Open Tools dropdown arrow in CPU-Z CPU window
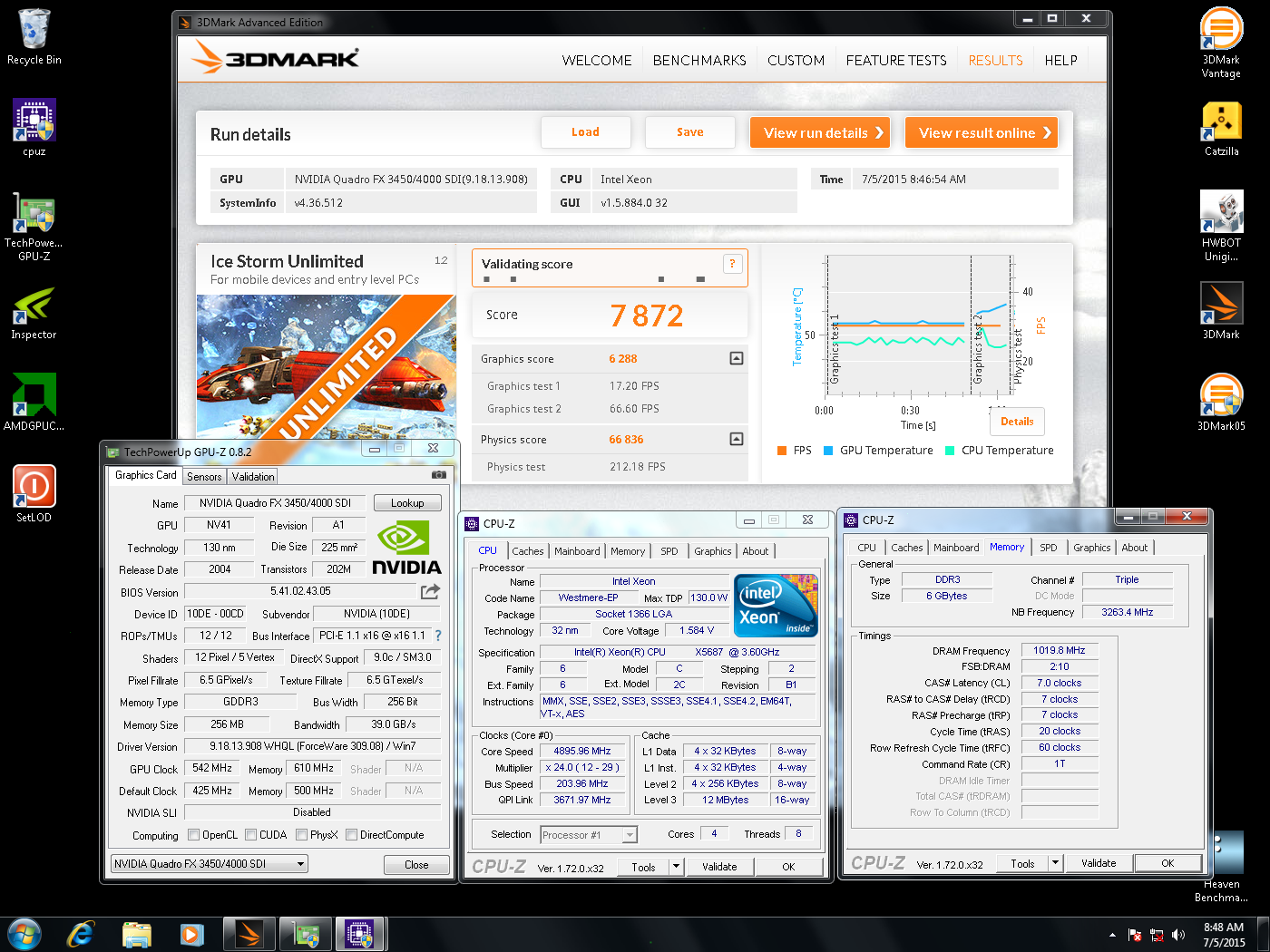Screen dimensions: 1270x952 (676, 867)
